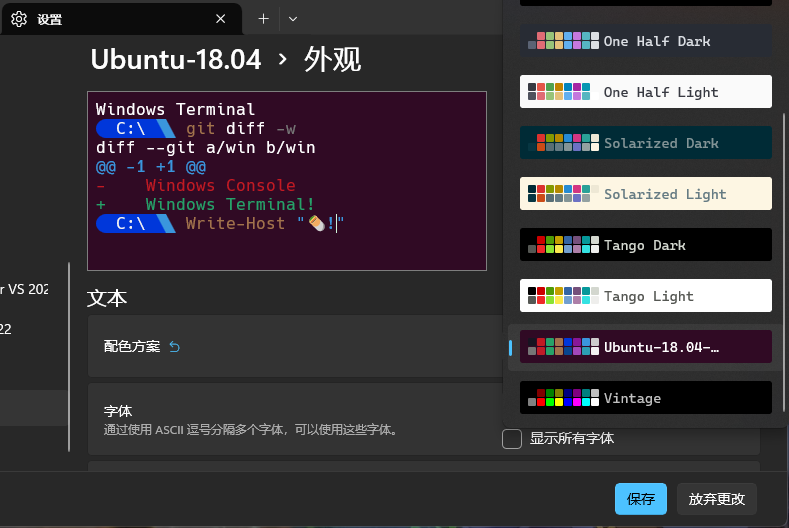Close the 设置 tab
This screenshot has width=789, height=528.
(221, 19)
